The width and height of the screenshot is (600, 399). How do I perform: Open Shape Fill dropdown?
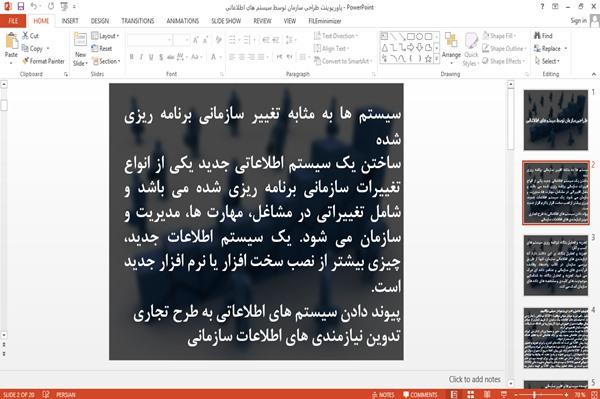(x=499, y=36)
